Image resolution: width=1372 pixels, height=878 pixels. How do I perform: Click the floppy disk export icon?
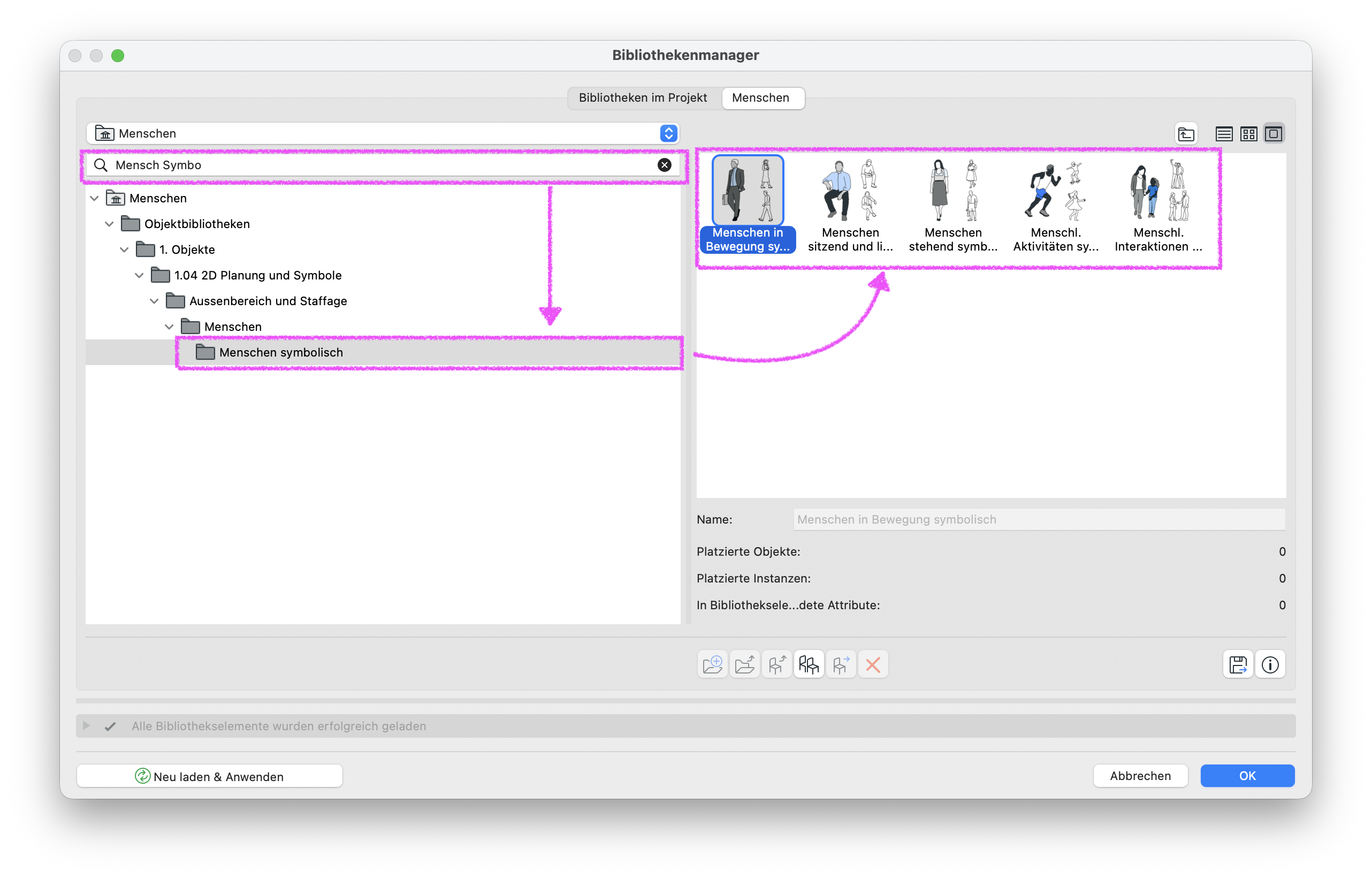pyautogui.click(x=1238, y=664)
